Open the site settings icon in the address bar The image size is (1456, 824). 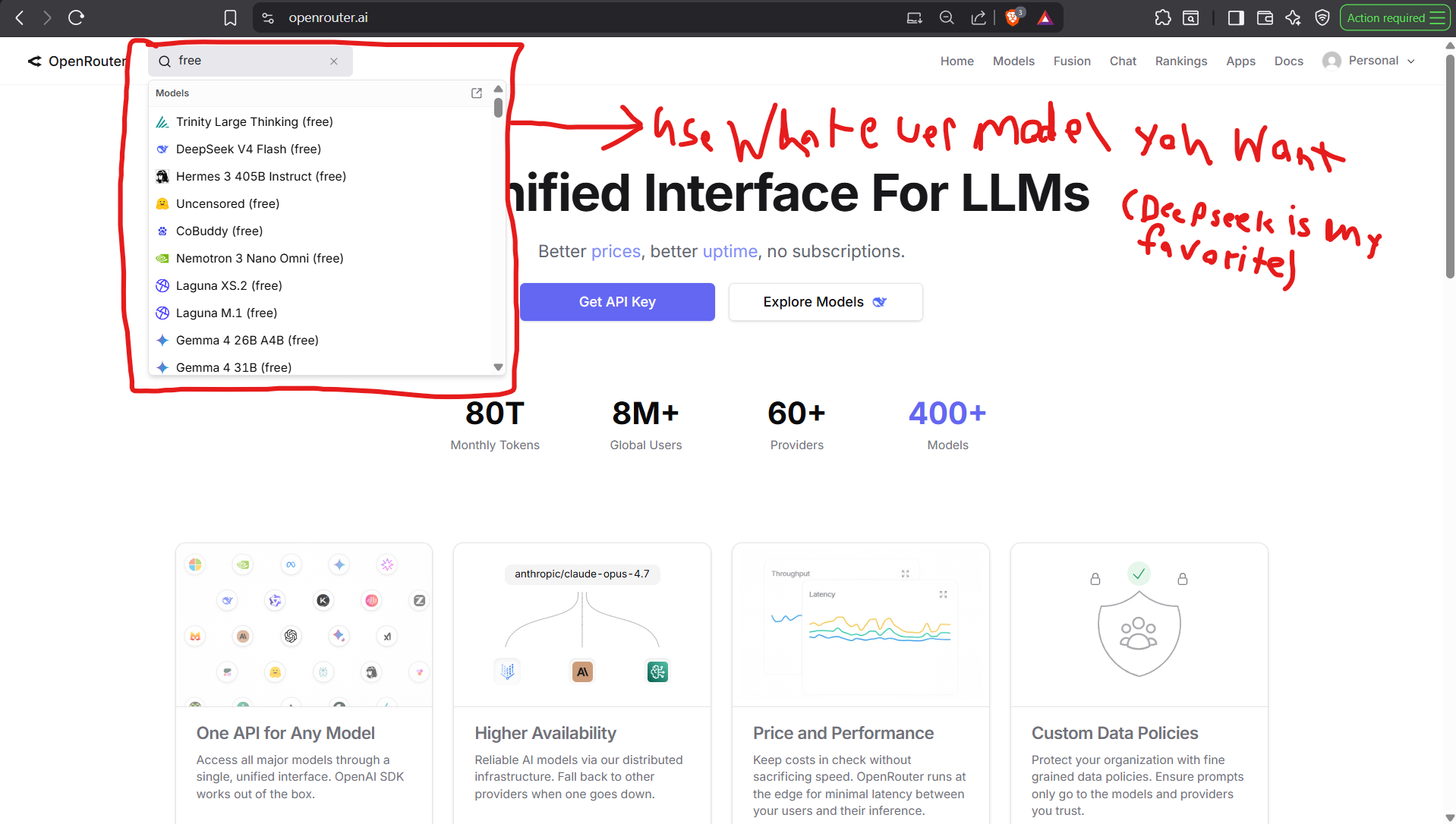[268, 17]
